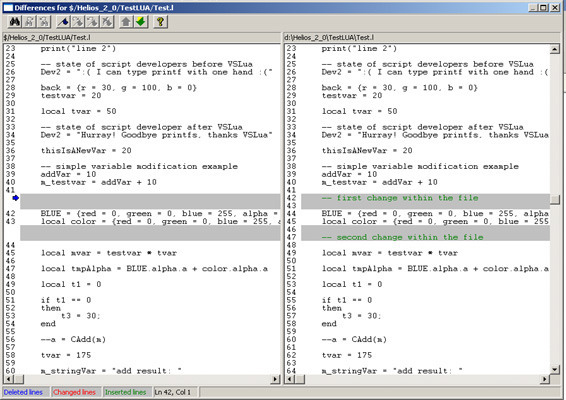Image resolution: width=566 pixels, height=400 pixels.
Task: Click '-- simple variable modification example' in right pane
Action: click(x=420, y=166)
